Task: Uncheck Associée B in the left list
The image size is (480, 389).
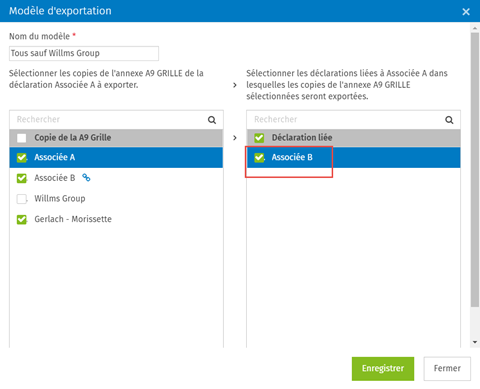Action: 22,178
